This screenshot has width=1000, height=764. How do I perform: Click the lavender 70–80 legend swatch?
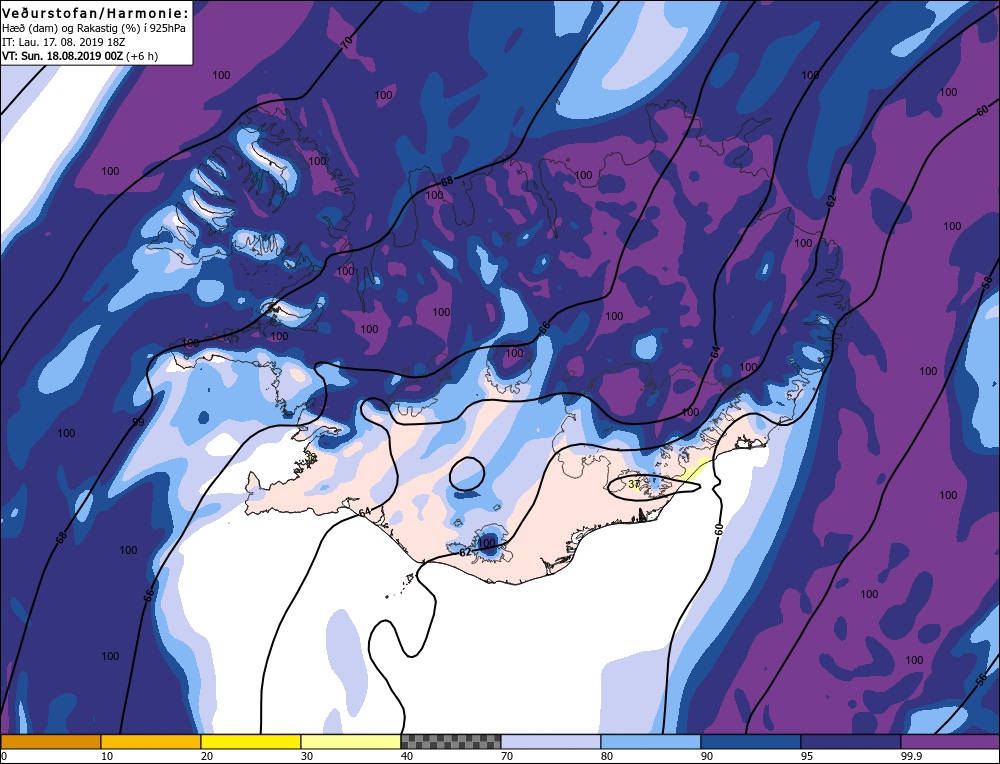click(x=551, y=741)
